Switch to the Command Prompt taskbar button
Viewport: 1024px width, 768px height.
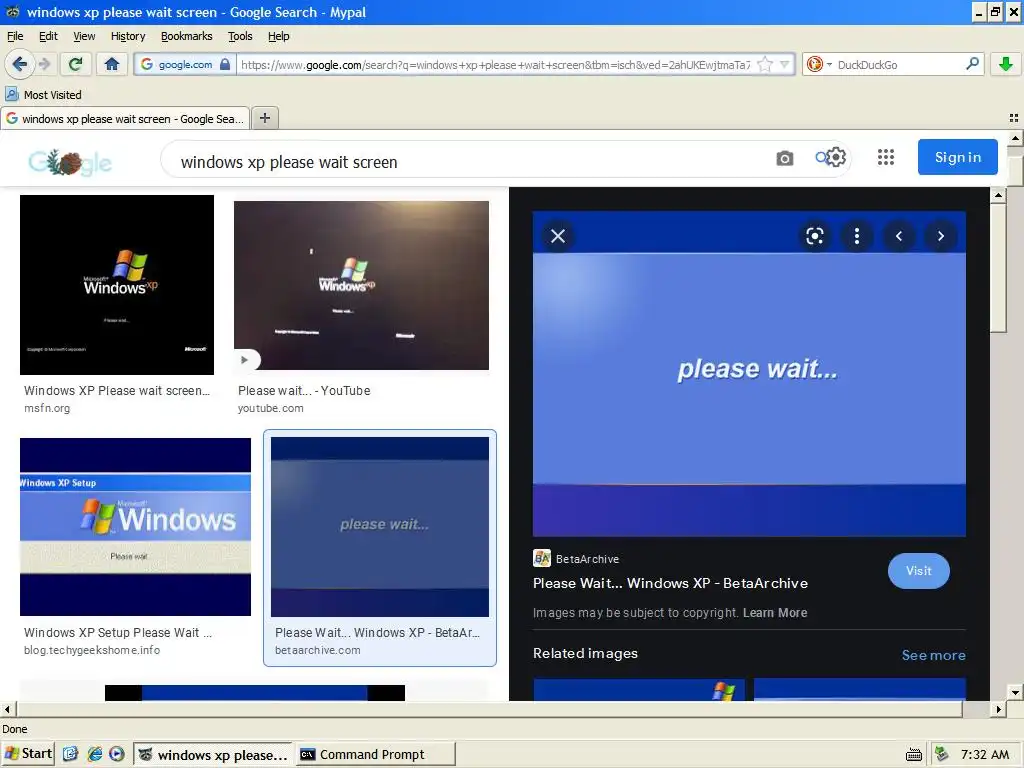point(376,754)
